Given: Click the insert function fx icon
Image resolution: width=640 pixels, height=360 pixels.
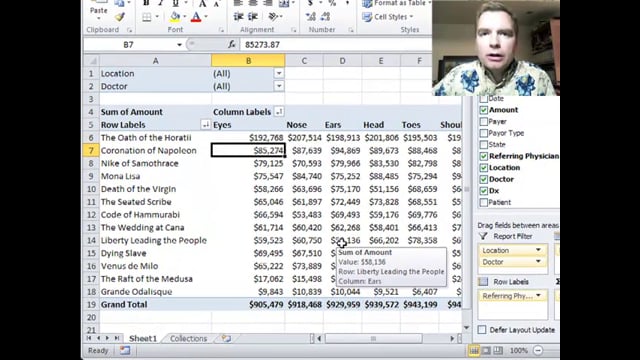Looking at the screenshot, I should [231, 44].
